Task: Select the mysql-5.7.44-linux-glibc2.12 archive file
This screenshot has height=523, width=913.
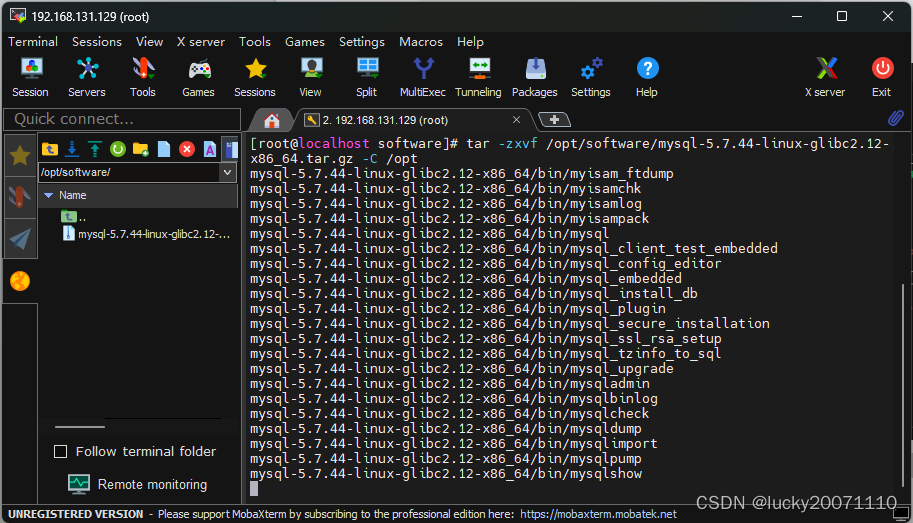Action: point(146,234)
